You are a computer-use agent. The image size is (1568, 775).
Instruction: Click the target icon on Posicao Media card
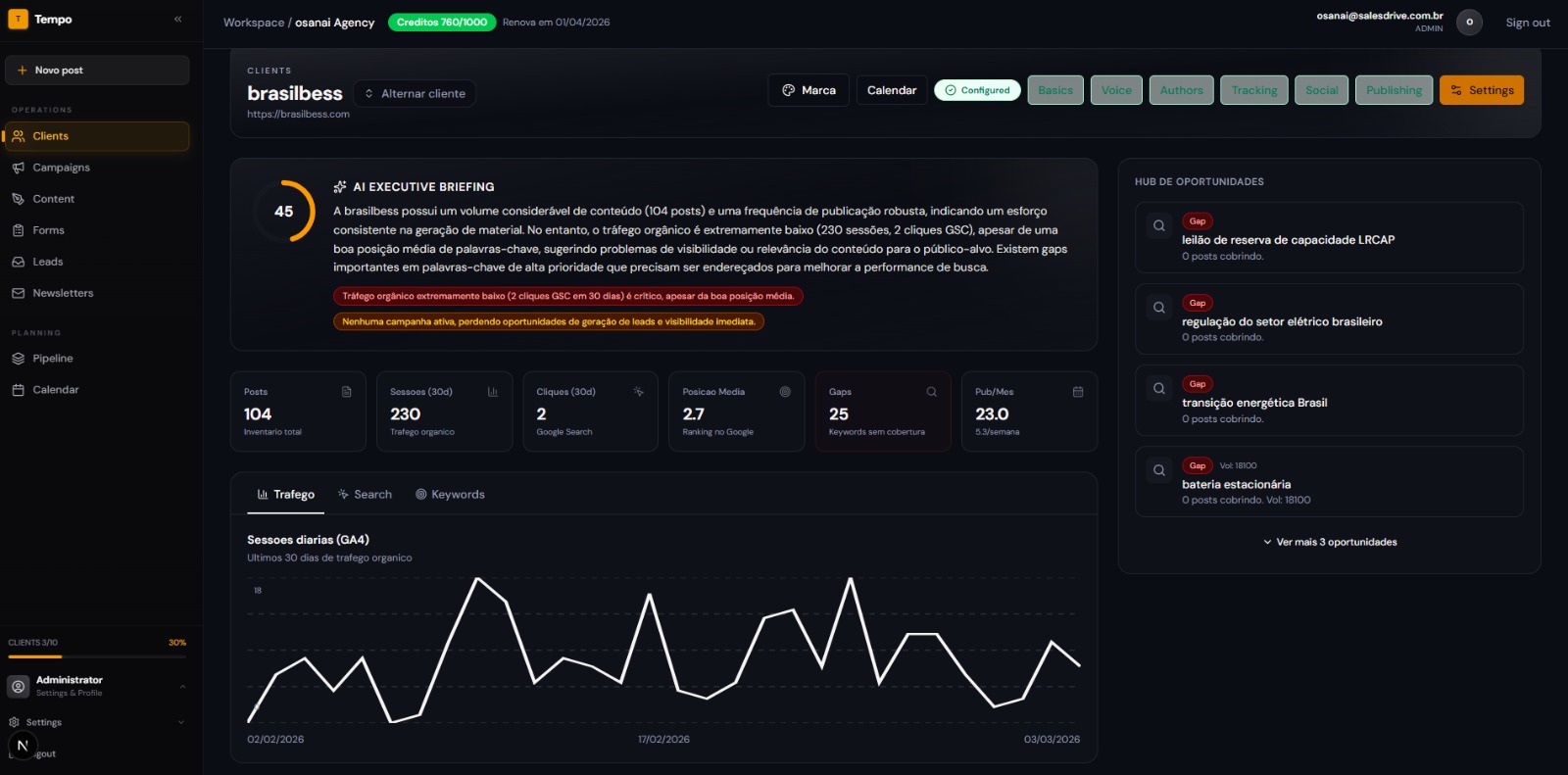[784, 392]
